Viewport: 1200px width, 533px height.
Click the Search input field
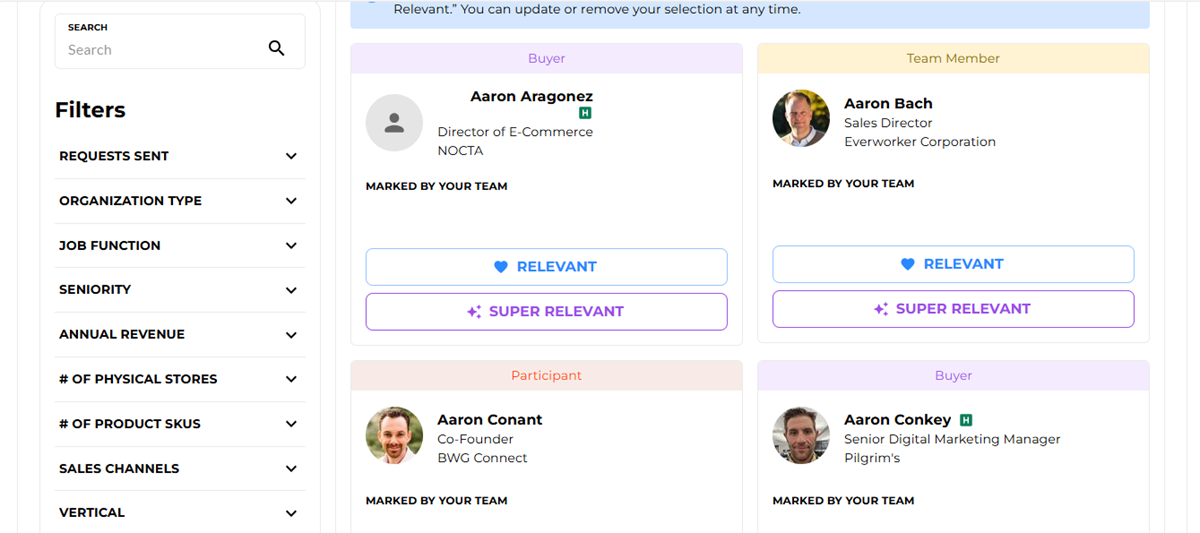coord(160,50)
